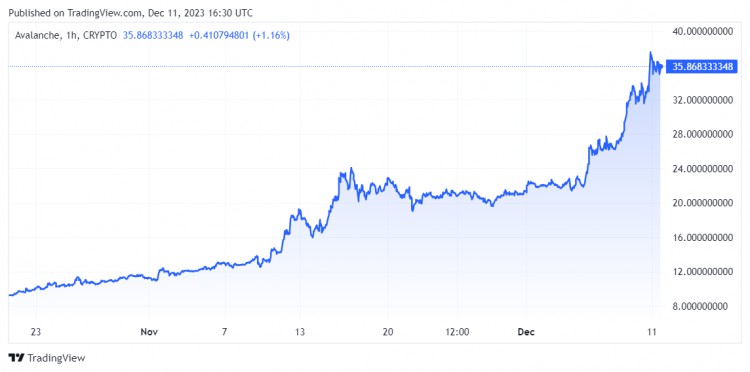Click the CRYPTO exchange label
Viewport: 750px width, 372px height.
98,35
